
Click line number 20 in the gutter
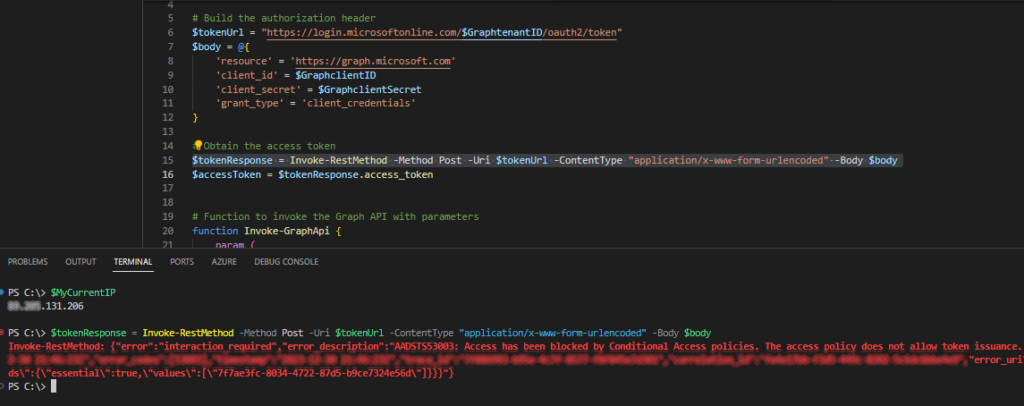[168, 231]
